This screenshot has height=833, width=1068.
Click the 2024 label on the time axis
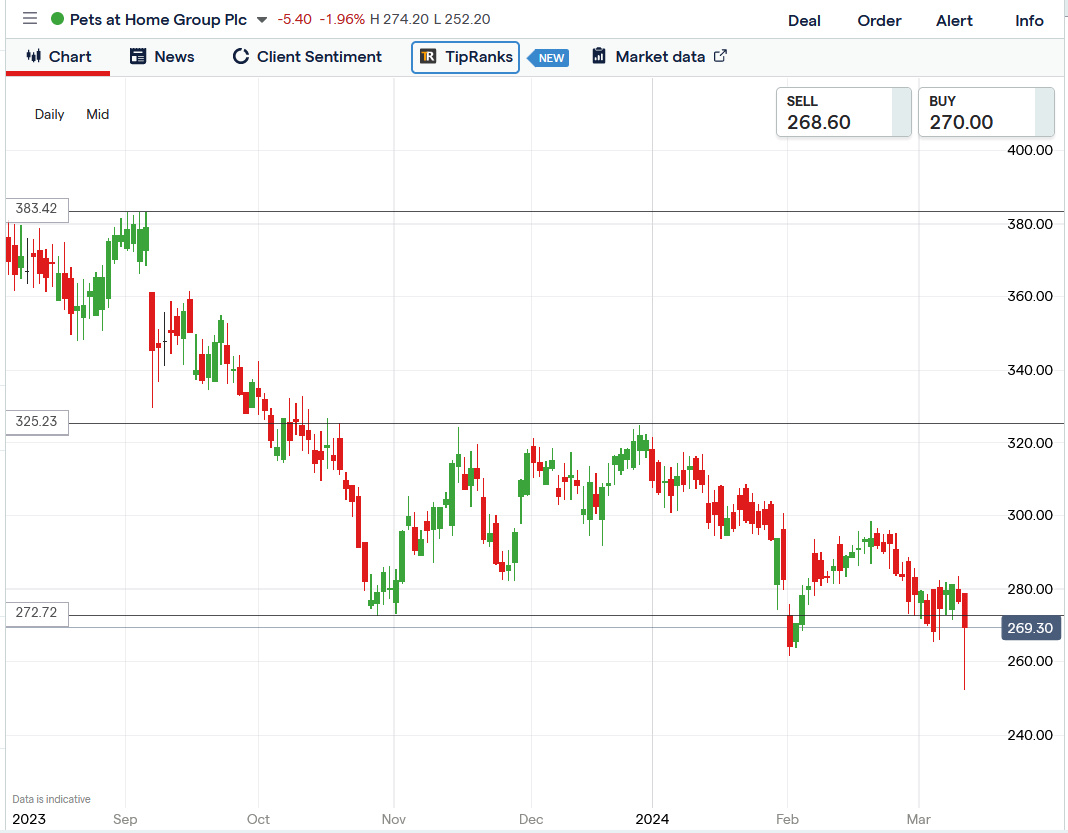click(x=653, y=819)
